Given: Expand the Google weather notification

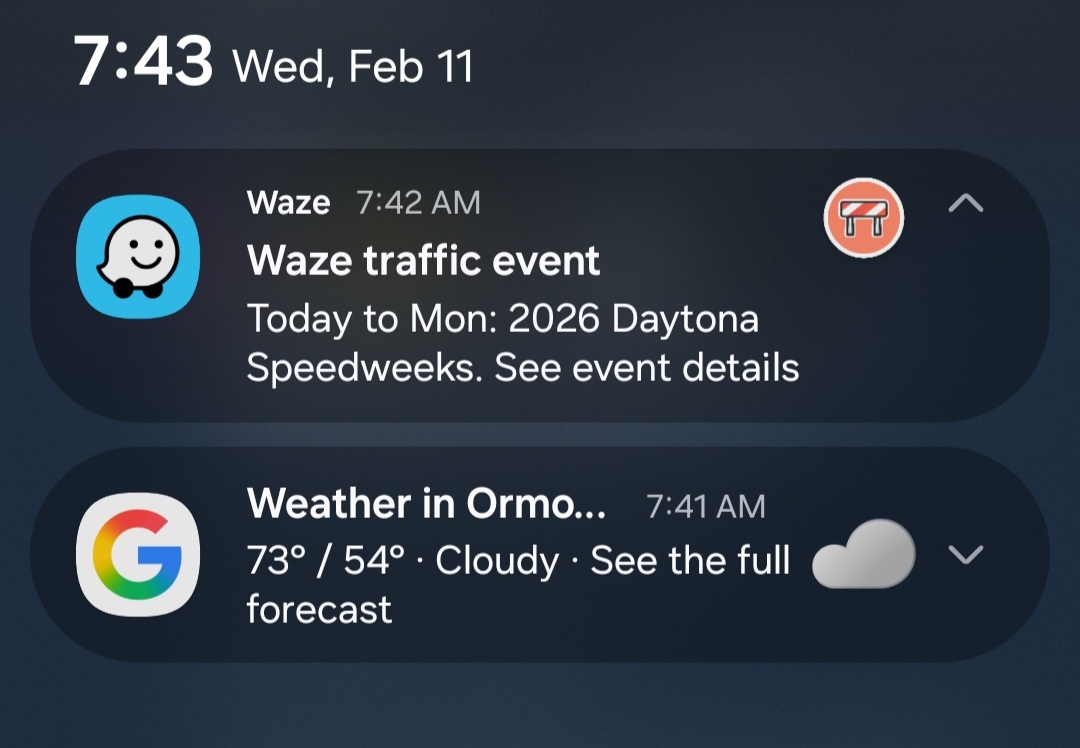Looking at the screenshot, I should 965,554.
